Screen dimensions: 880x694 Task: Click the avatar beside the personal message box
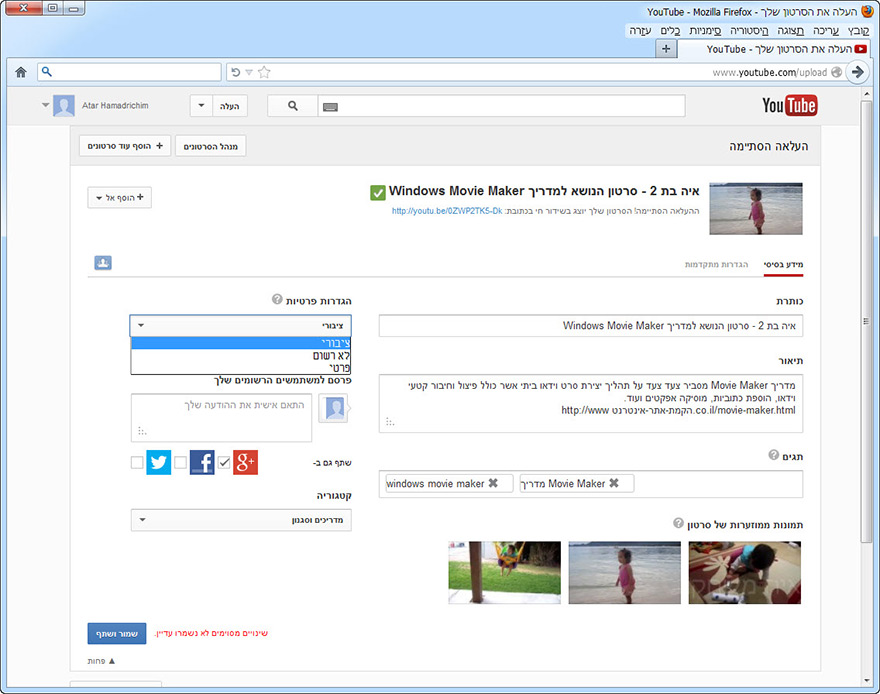(x=334, y=408)
